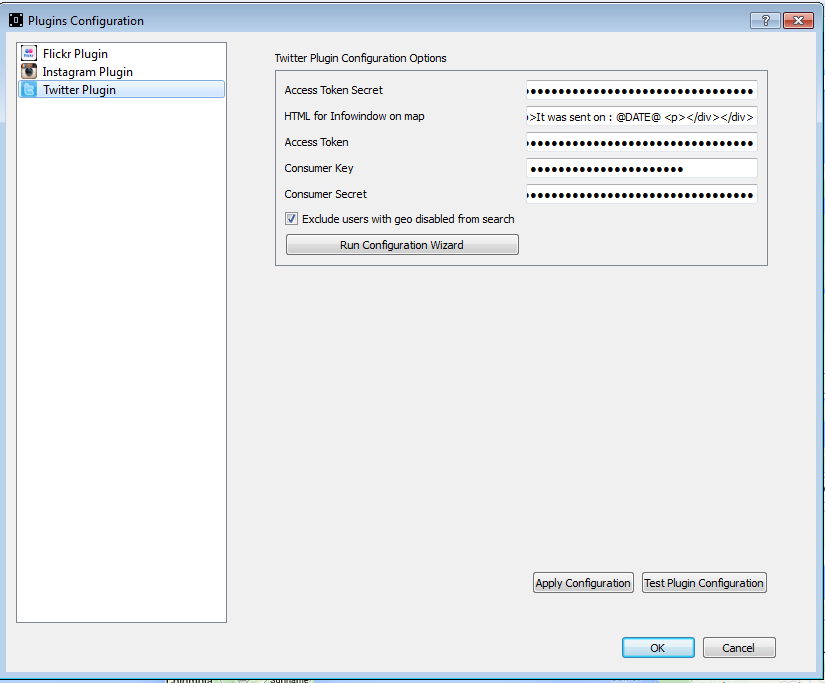Screen dimensions: 825x683
Task: Click the help question mark button
Action: [x=765, y=21]
